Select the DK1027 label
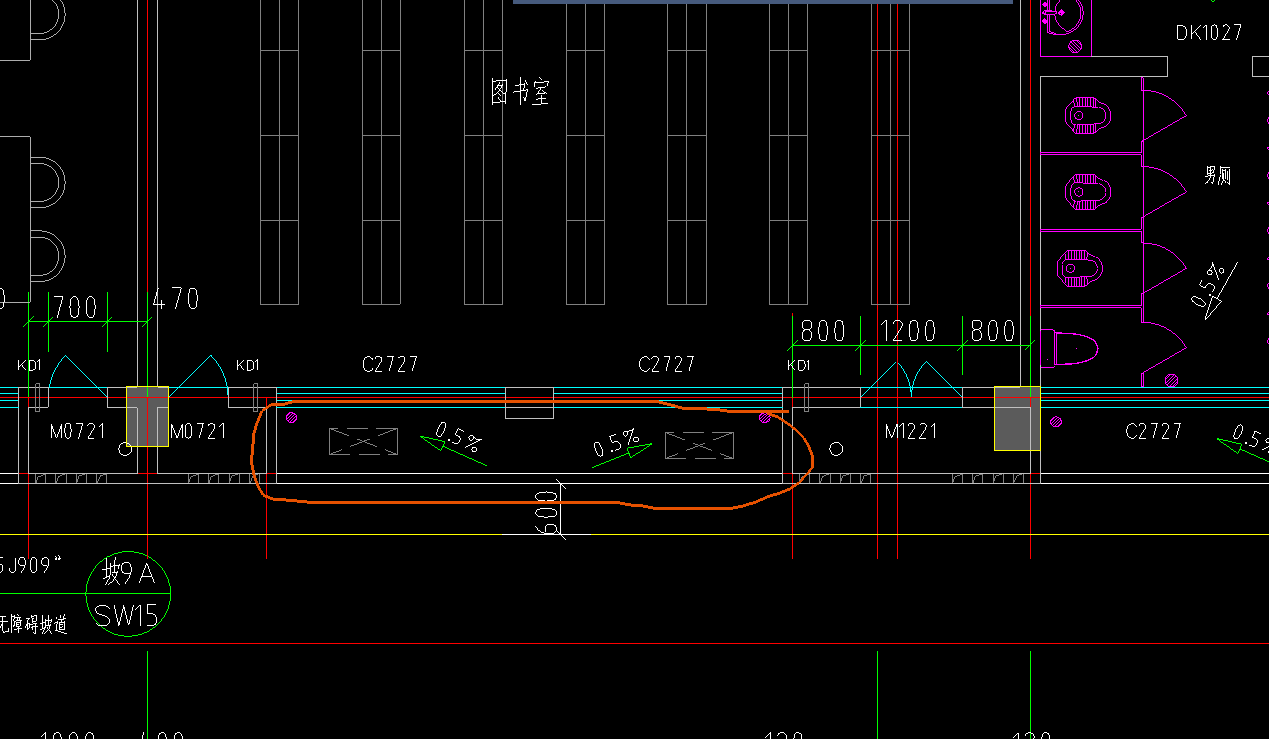The width and height of the screenshot is (1269, 739). (x=1208, y=33)
